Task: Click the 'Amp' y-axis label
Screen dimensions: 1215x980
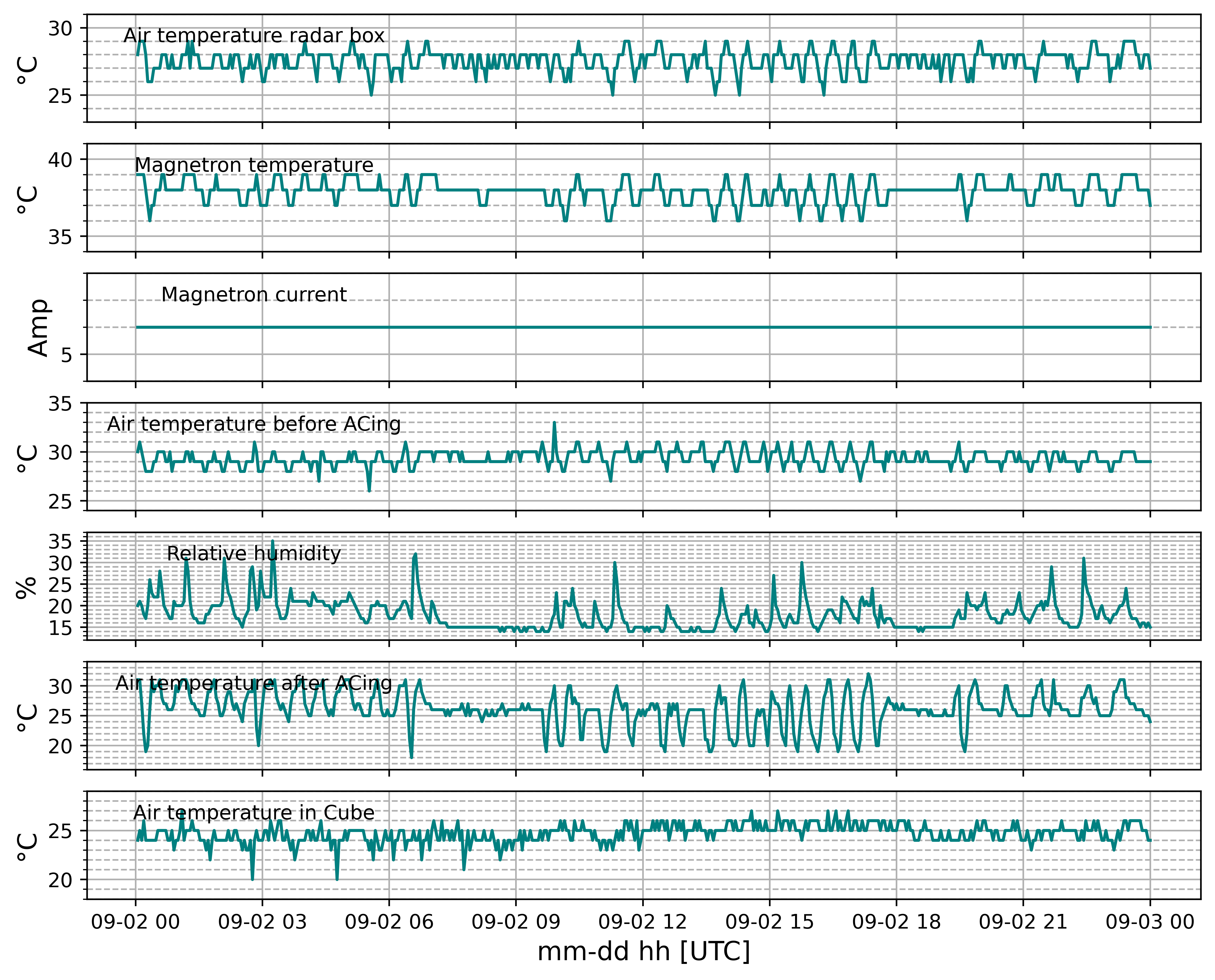Action: [39, 328]
